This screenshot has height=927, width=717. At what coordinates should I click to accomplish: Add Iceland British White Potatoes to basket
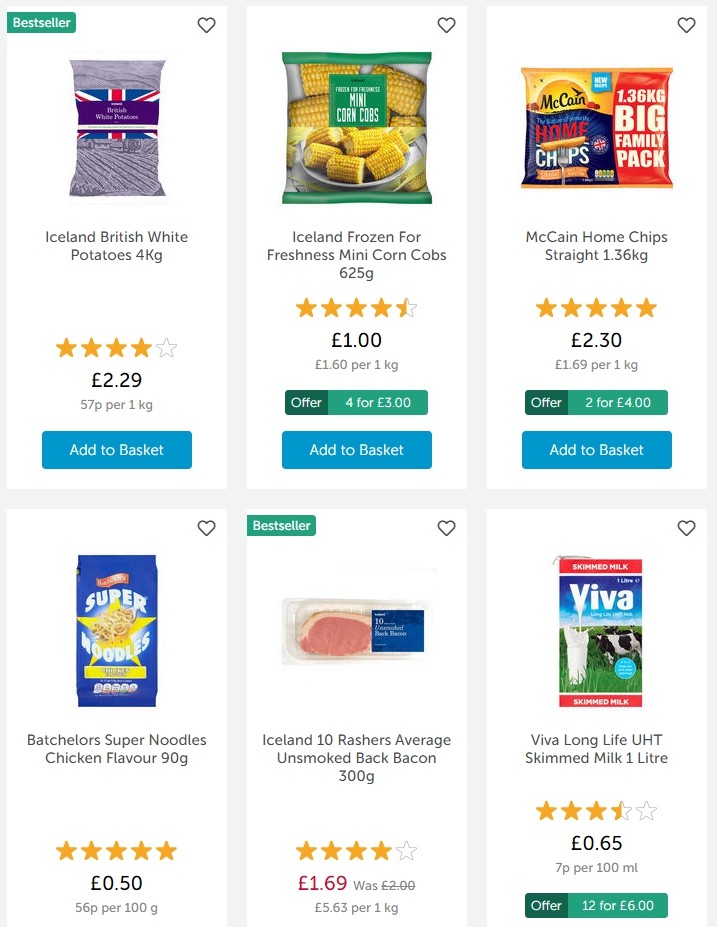tap(116, 450)
